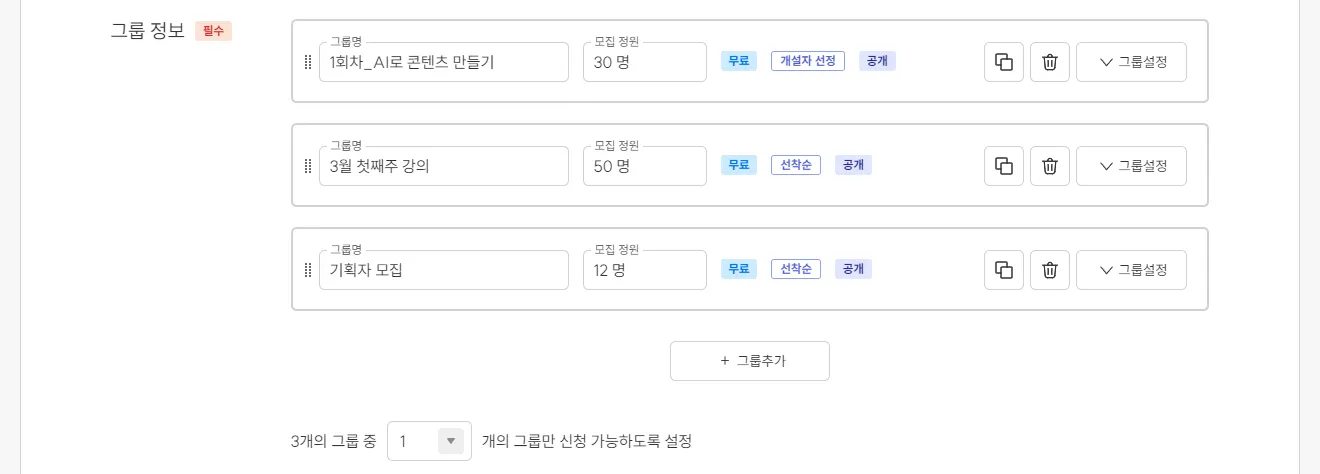Image resolution: width=1320 pixels, height=474 pixels.
Task: Click drag handle of 기획자 모집 row
Action: (x=307, y=270)
